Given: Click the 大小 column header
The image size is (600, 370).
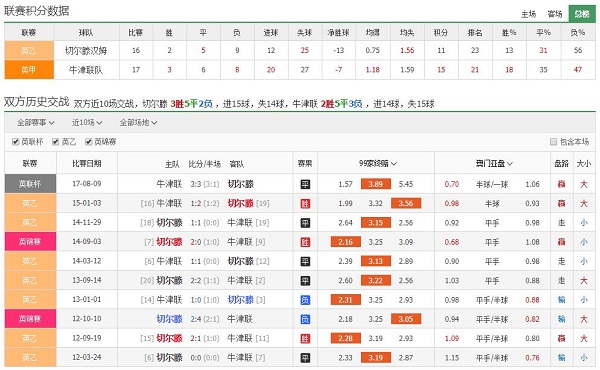Looking at the screenshot, I should tap(584, 164).
